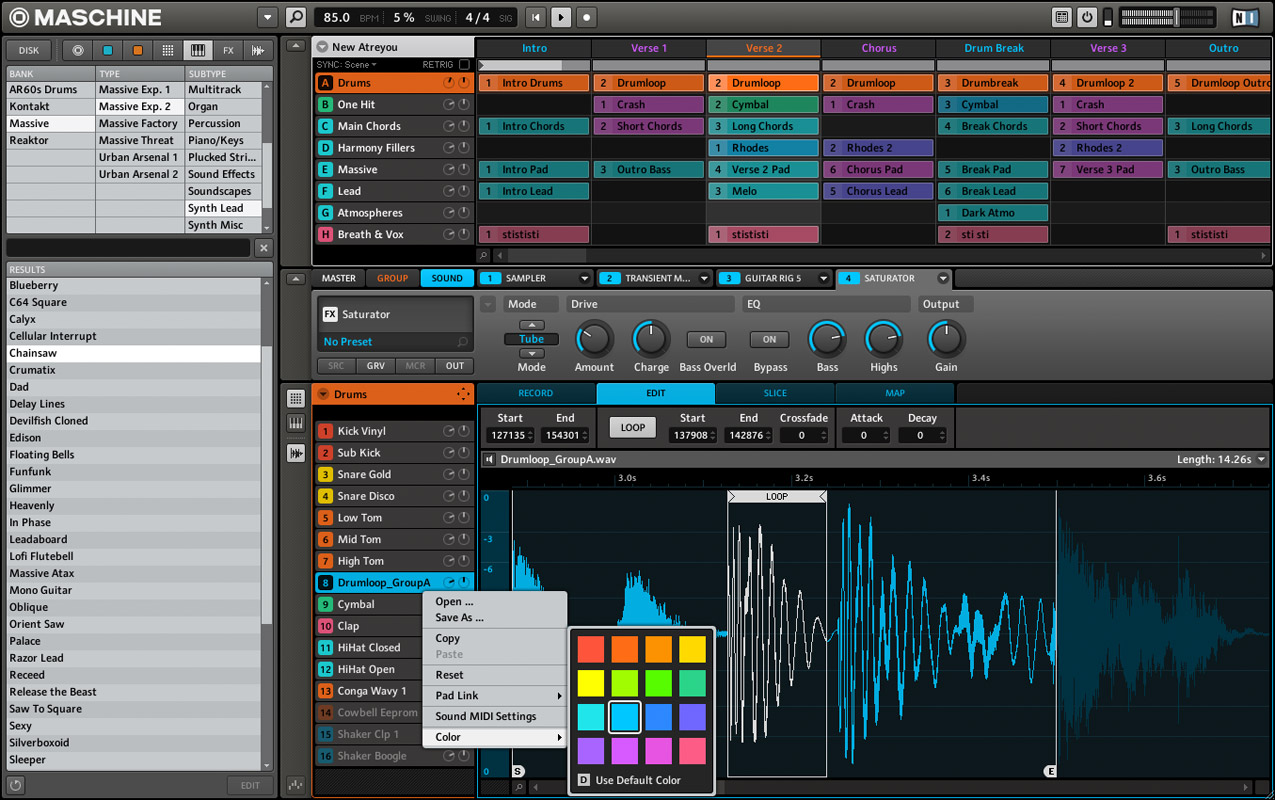Show the sampling view waveform icon
The width and height of the screenshot is (1275, 800).
point(296,453)
